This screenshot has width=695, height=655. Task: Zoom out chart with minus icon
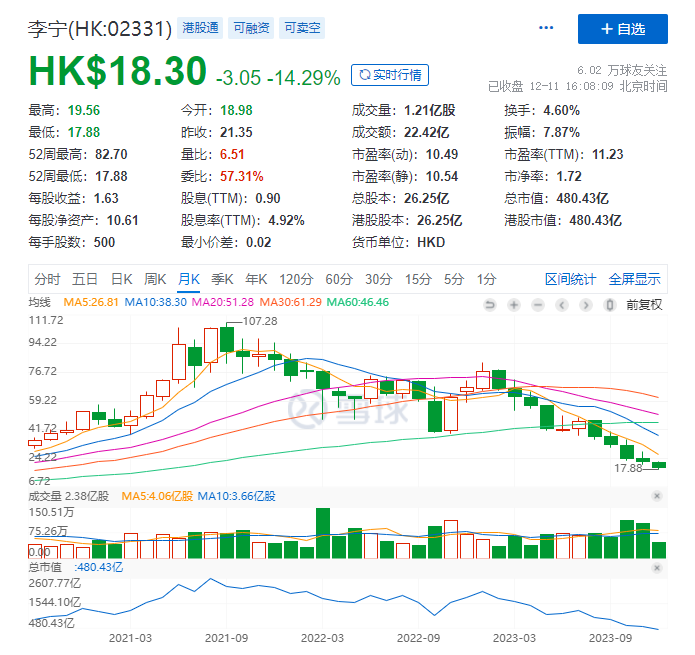click(x=538, y=305)
